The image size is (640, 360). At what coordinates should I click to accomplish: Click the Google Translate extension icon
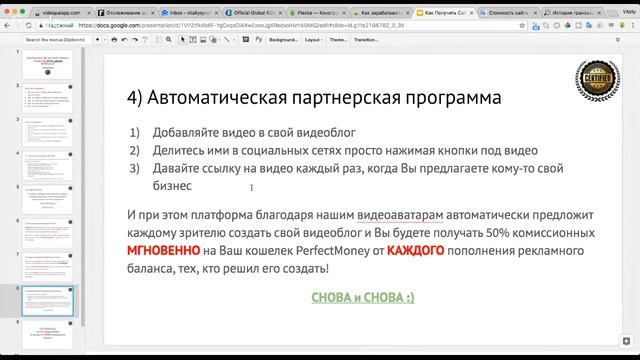tap(589, 25)
